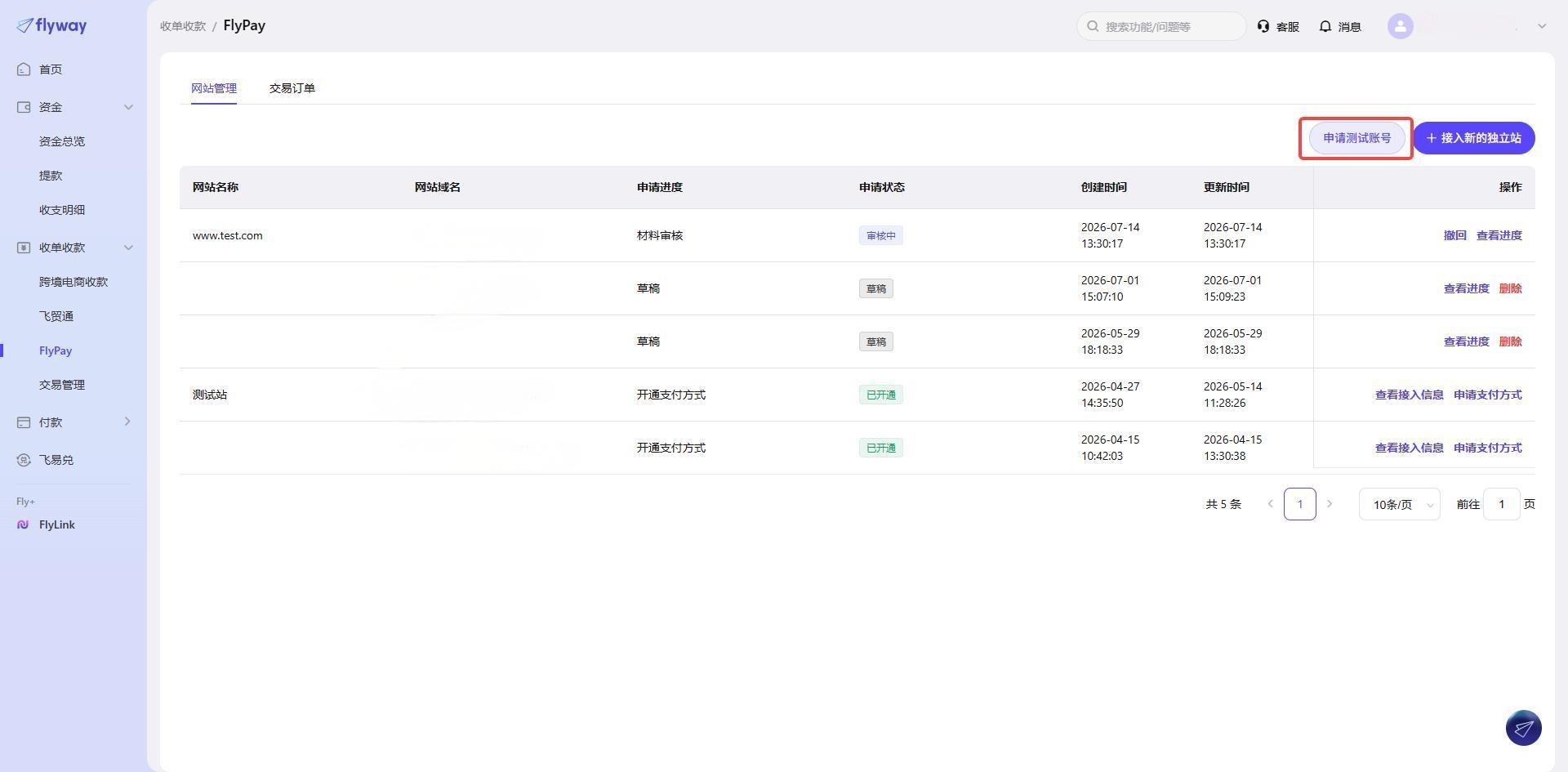Click the card icon beside 付款
Viewport: 1568px width, 772px height.
pos(24,422)
